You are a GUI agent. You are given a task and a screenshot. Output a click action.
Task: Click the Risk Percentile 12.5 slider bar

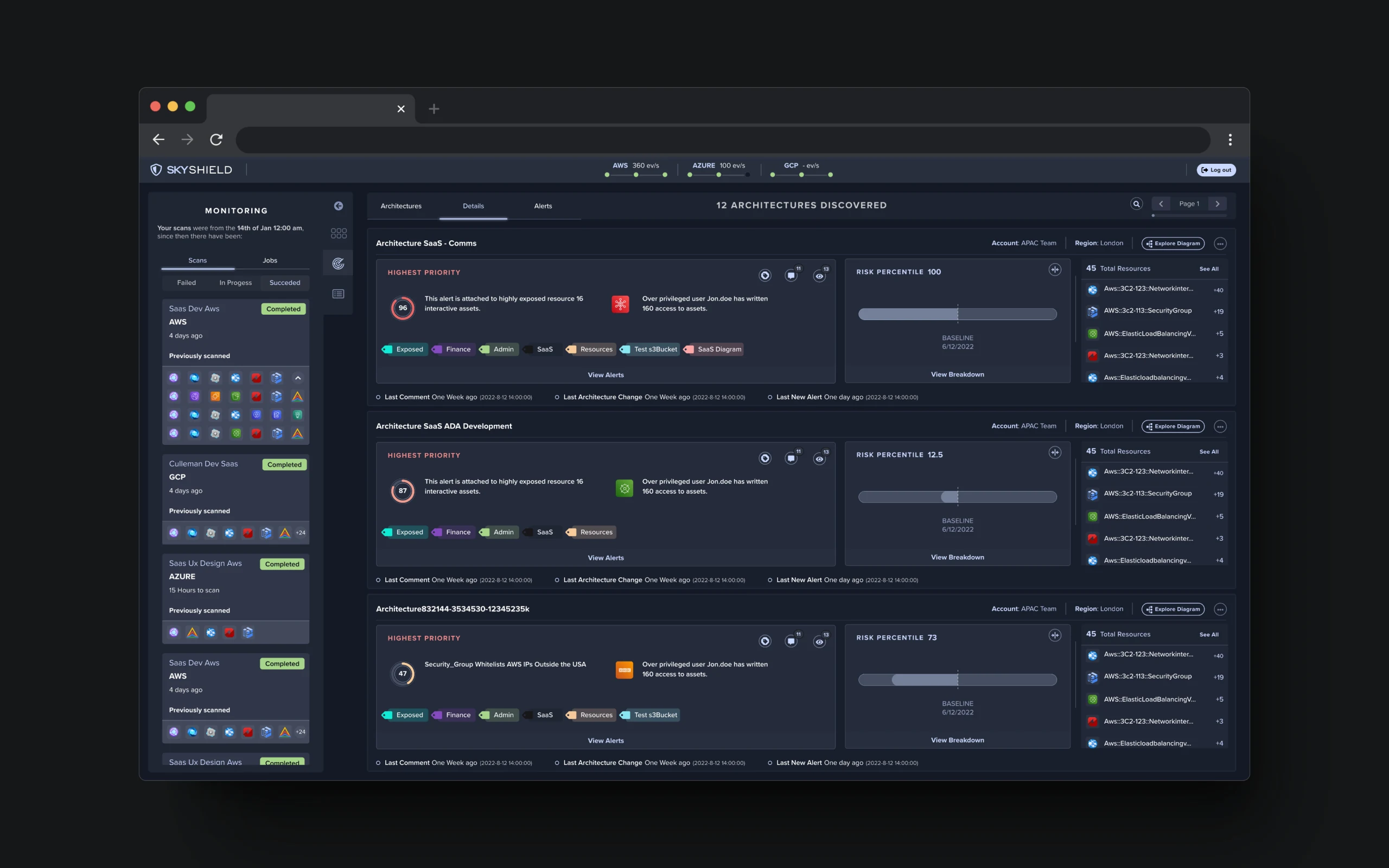click(957, 497)
